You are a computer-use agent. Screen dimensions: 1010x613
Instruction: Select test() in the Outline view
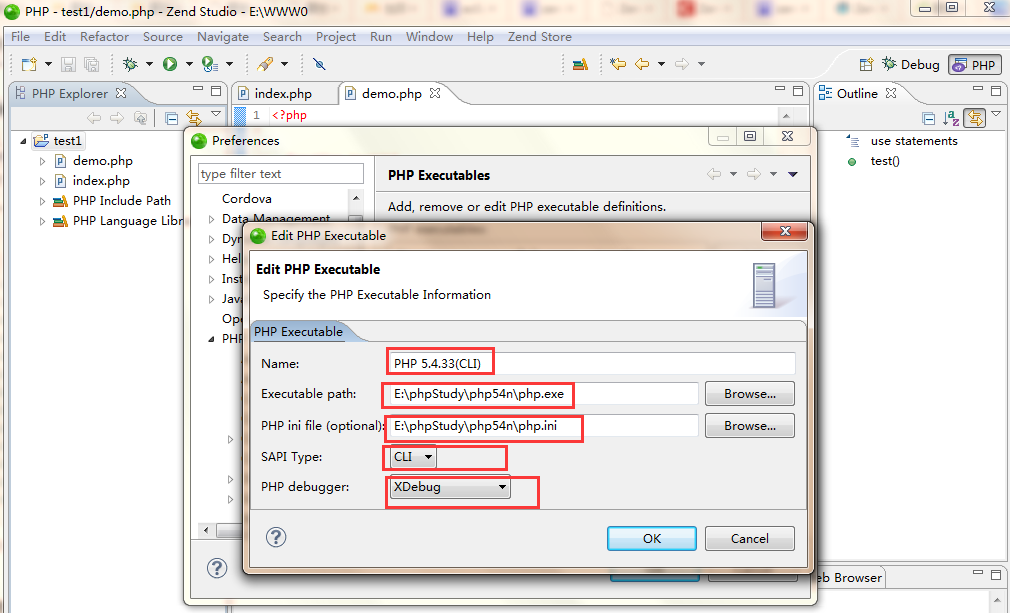[884, 161]
